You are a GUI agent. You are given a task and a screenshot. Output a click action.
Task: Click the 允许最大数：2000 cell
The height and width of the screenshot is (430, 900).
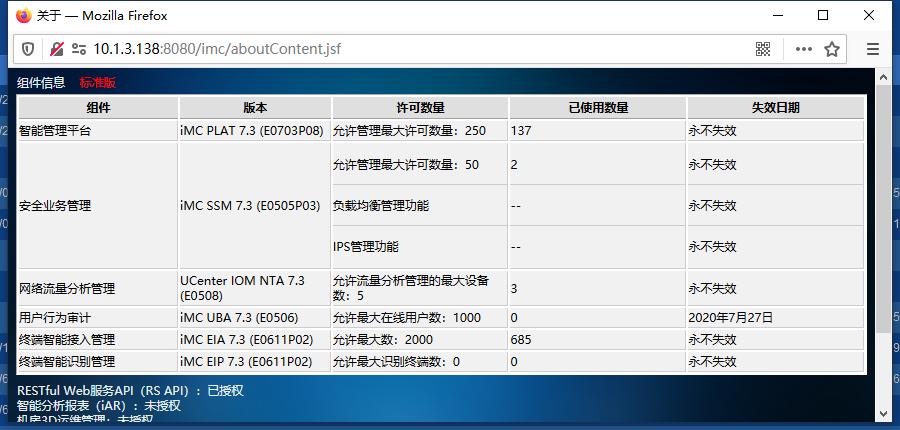click(x=420, y=340)
